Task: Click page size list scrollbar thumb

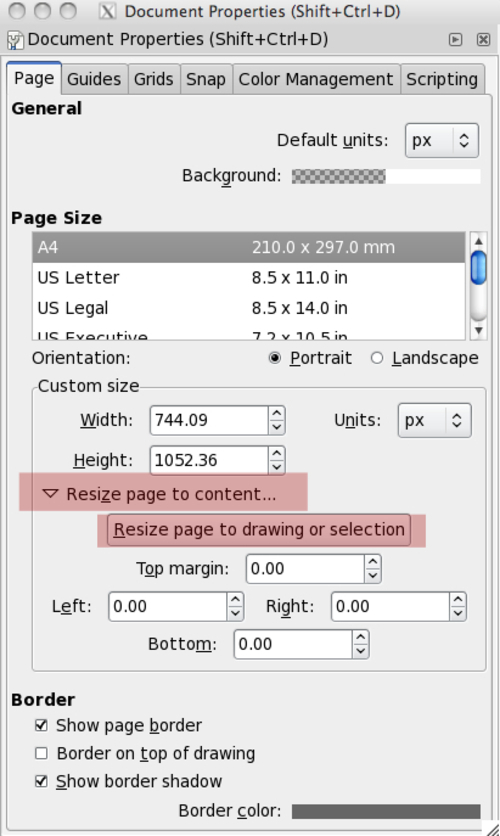Action: pyautogui.click(x=479, y=268)
